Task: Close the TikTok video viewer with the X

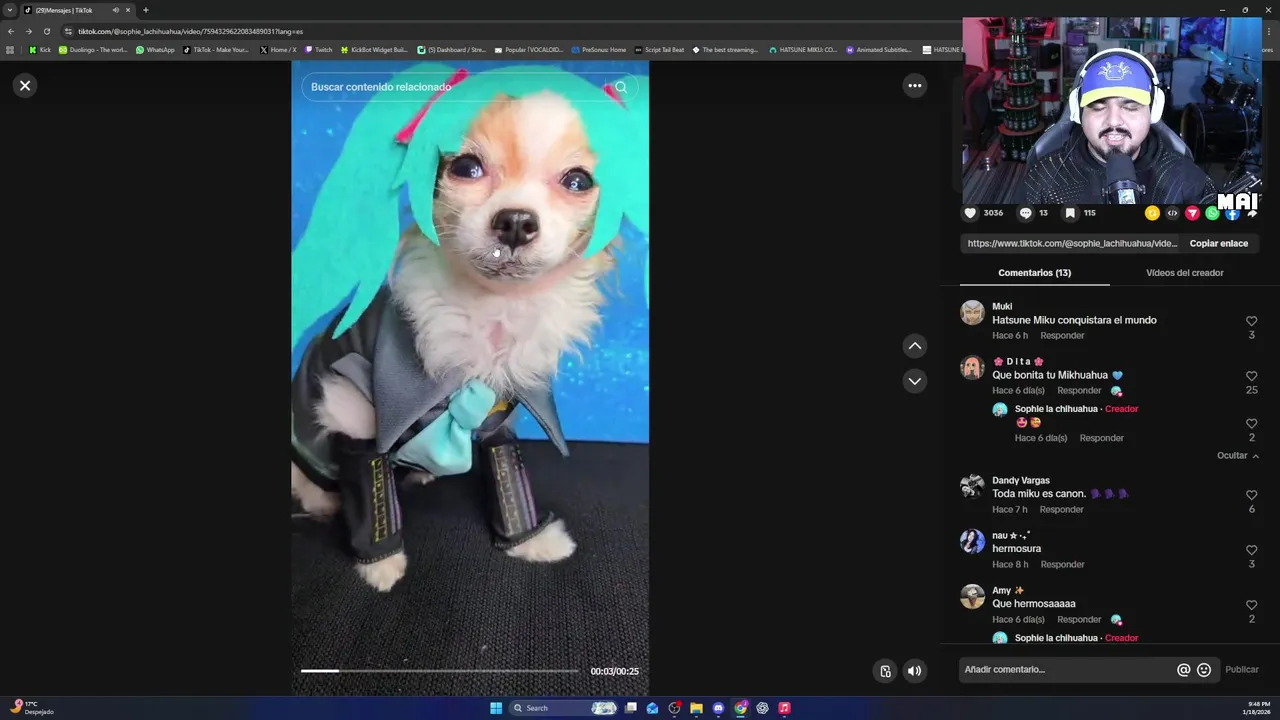Action: (x=25, y=85)
